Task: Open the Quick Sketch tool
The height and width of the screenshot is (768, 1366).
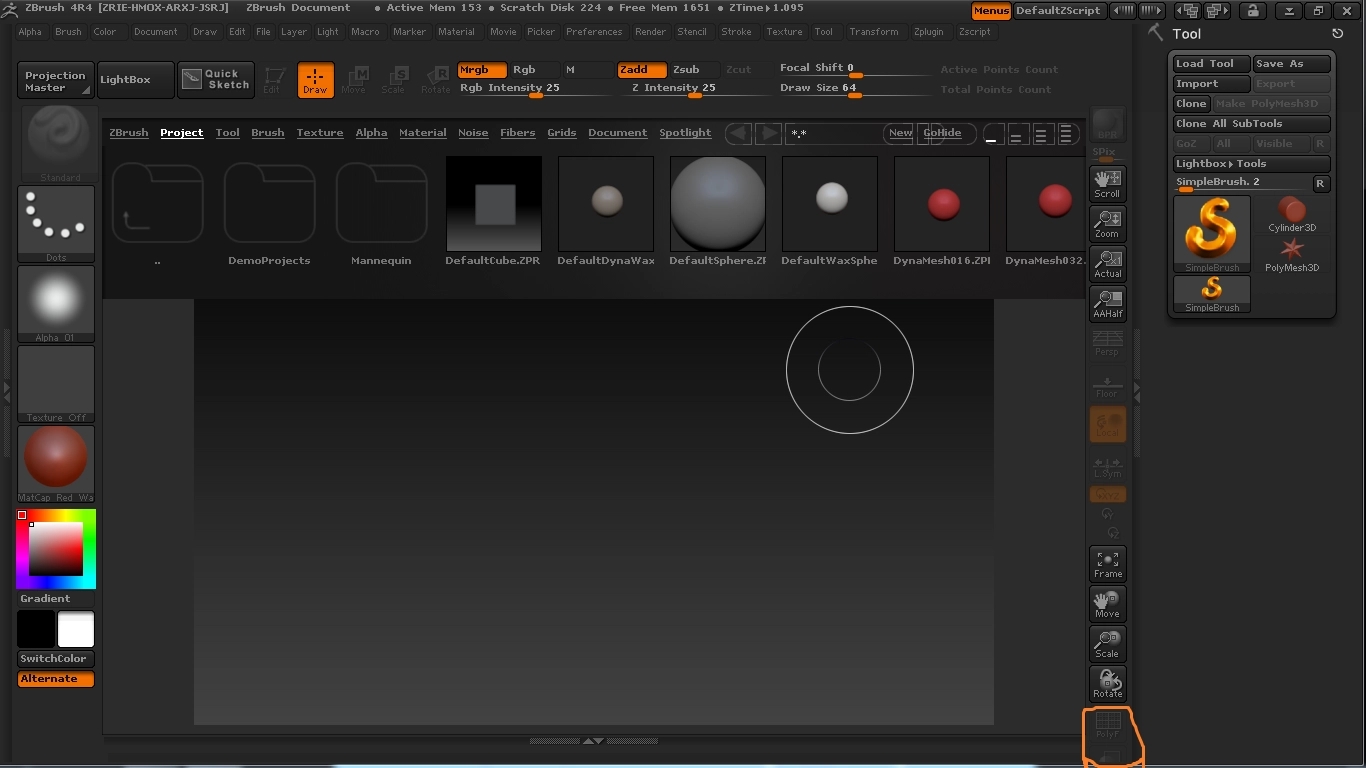Action: 216,80
